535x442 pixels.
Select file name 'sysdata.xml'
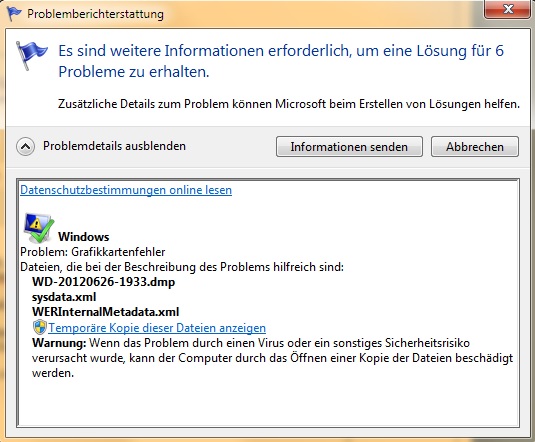pyautogui.click(x=64, y=297)
